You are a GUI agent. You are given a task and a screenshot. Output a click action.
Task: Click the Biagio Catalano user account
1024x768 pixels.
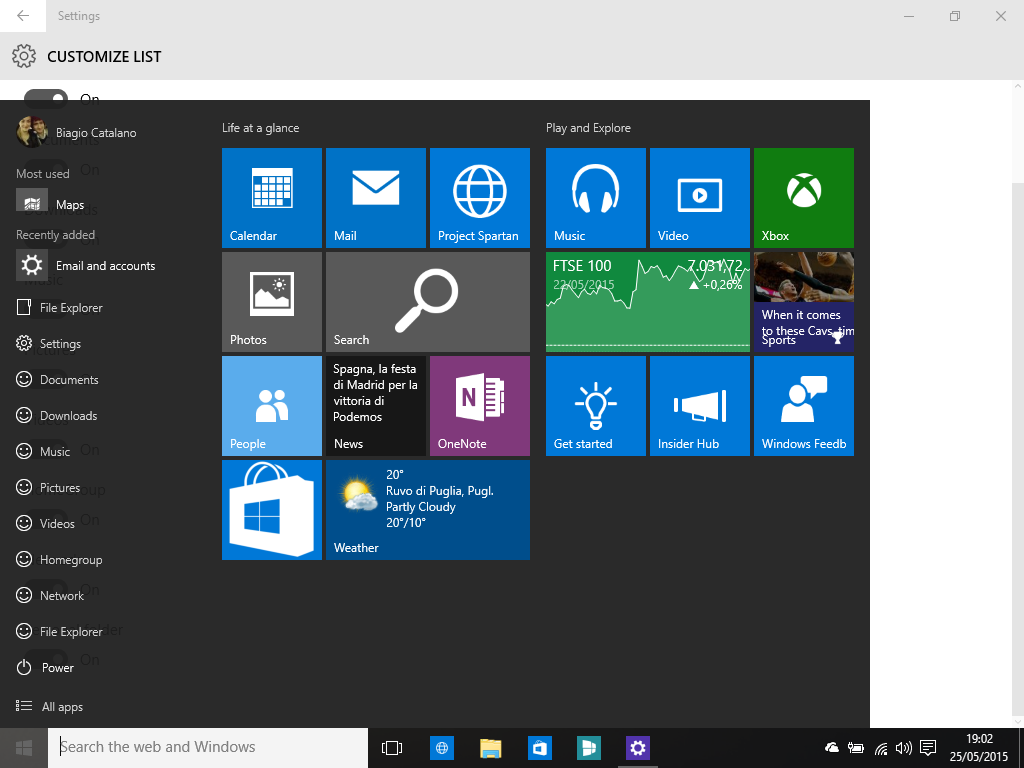point(76,133)
